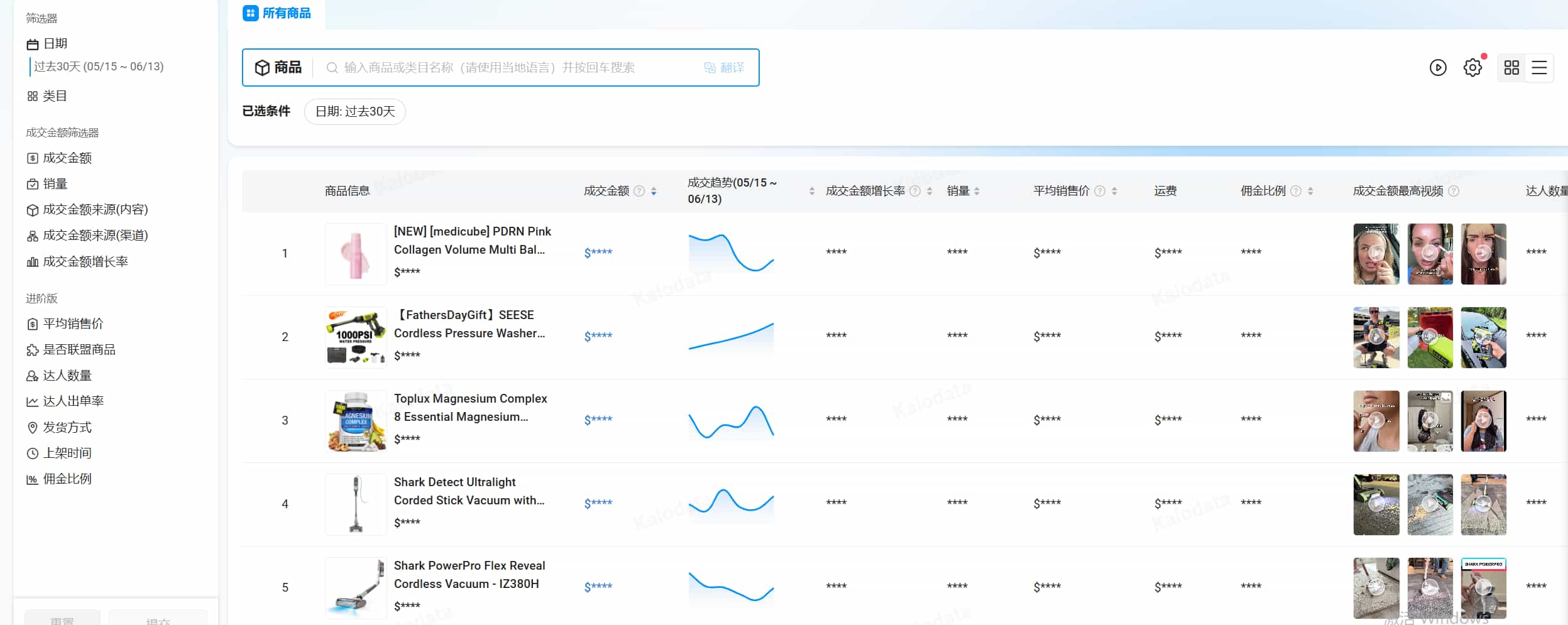Open medicube PDRN Pink Collagen product link
This screenshot has height=625, width=1568.
[473, 241]
